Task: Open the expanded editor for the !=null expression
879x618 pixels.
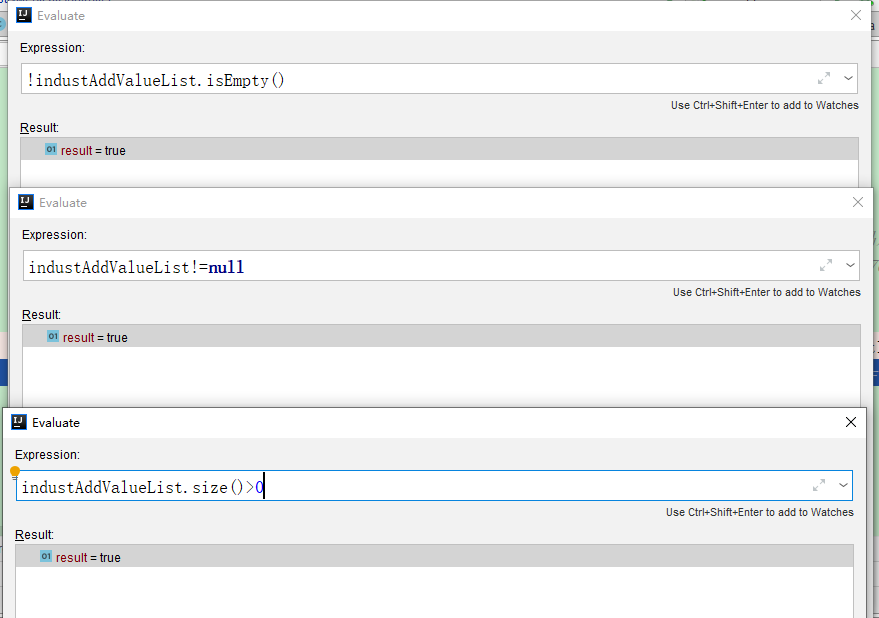Action: [824, 265]
